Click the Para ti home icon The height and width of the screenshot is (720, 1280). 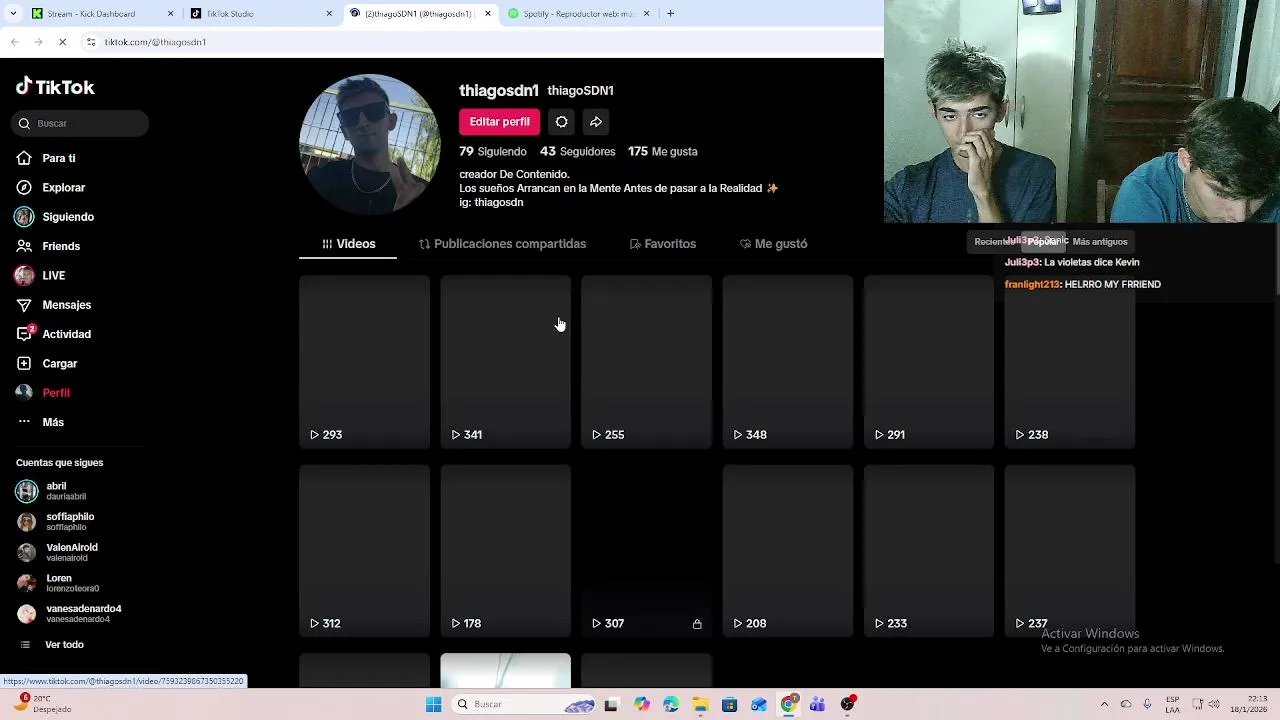pyautogui.click(x=24, y=158)
